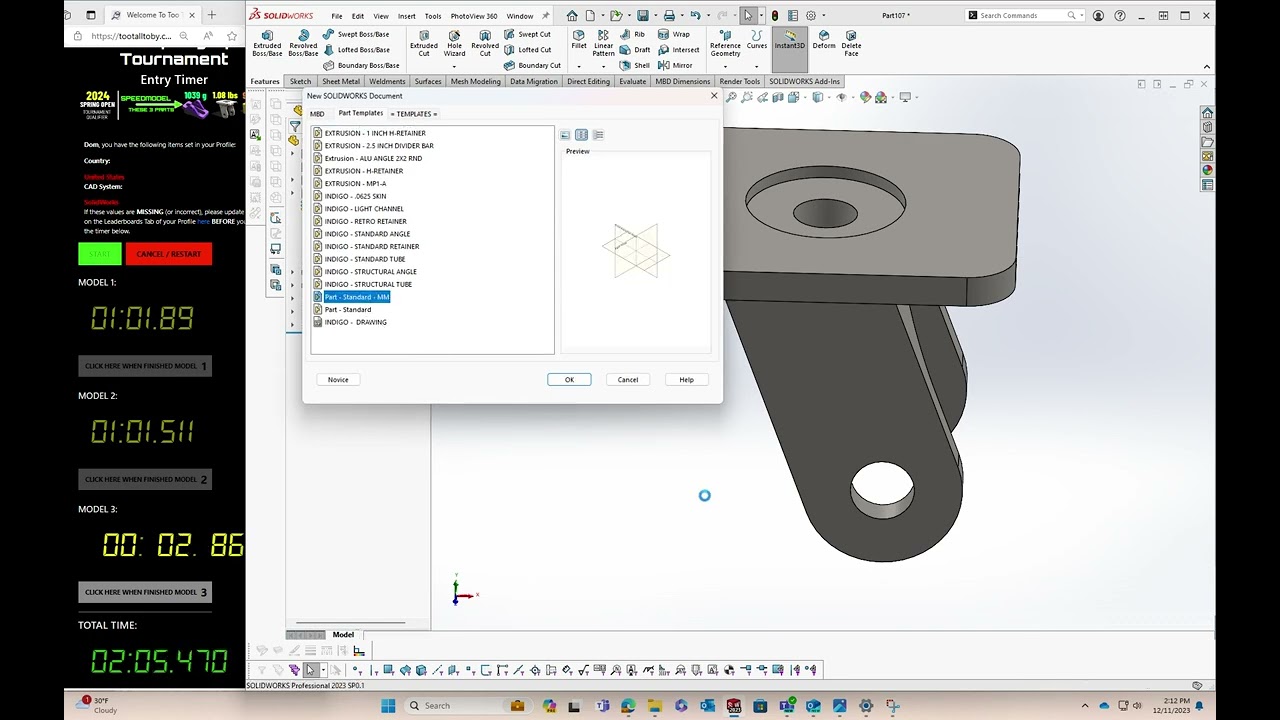
Task: Select the Rib feature tool
Action: pyautogui.click(x=632, y=34)
